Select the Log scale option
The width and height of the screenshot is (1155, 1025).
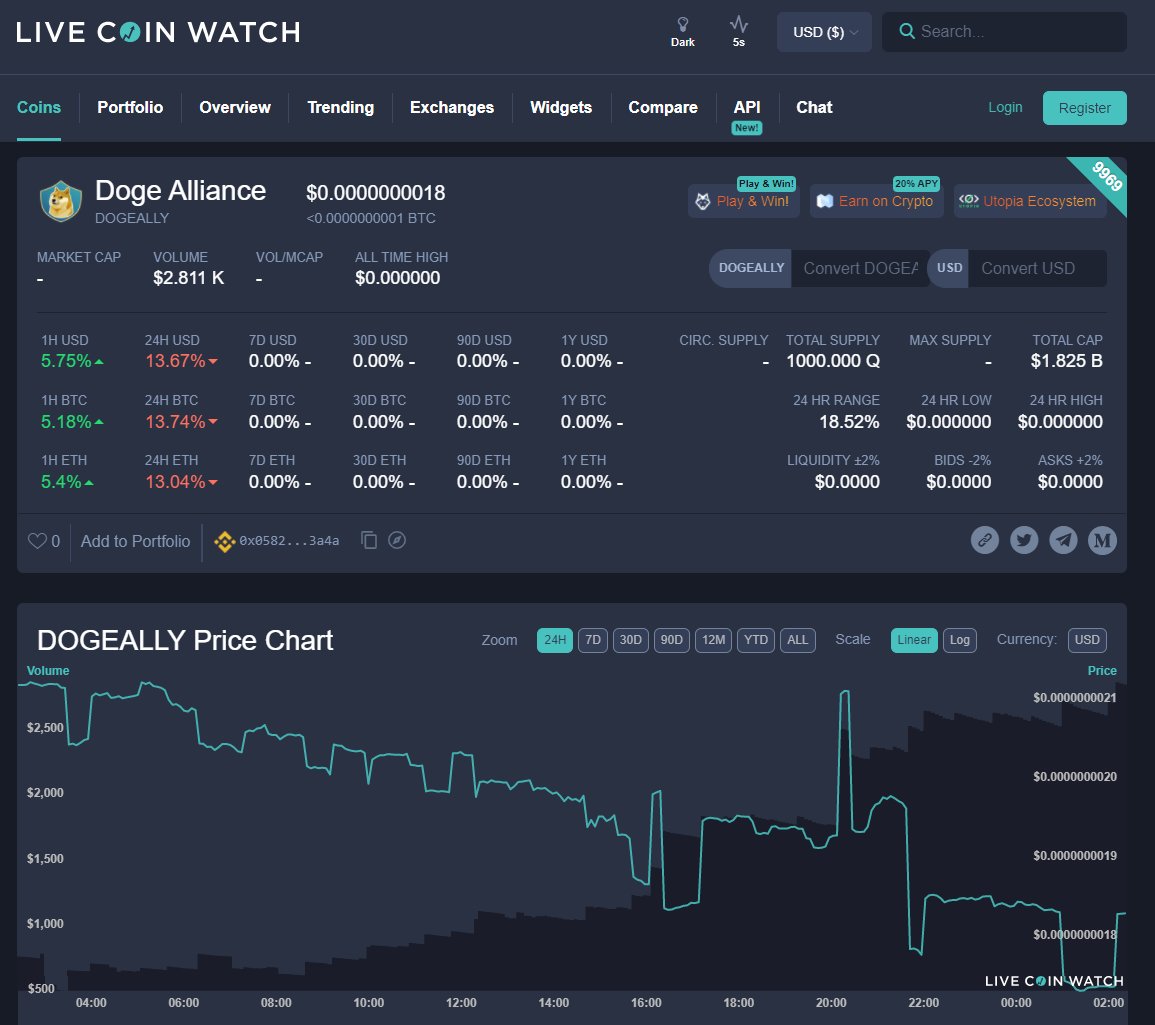tap(960, 640)
